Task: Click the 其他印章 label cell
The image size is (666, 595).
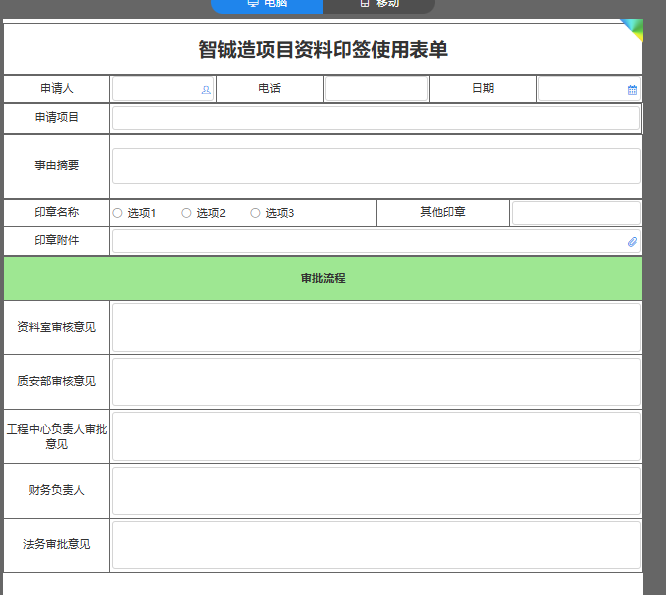Action: [x=443, y=212]
